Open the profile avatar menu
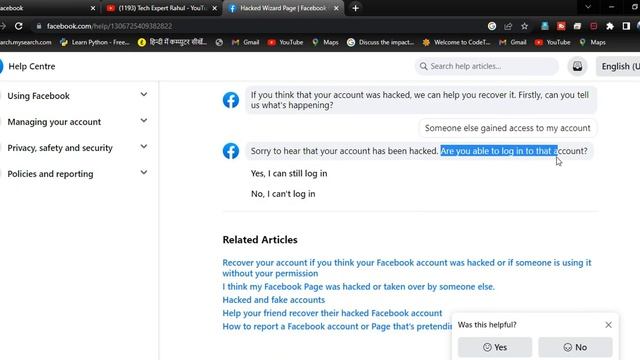The width and height of the screenshot is (640, 360). click(577, 66)
